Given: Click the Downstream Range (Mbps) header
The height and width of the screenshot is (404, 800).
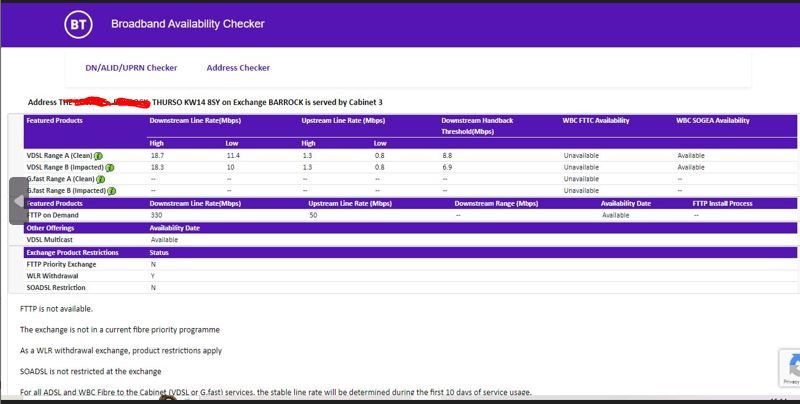Looking at the screenshot, I should pyautogui.click(x=496, y=204).
